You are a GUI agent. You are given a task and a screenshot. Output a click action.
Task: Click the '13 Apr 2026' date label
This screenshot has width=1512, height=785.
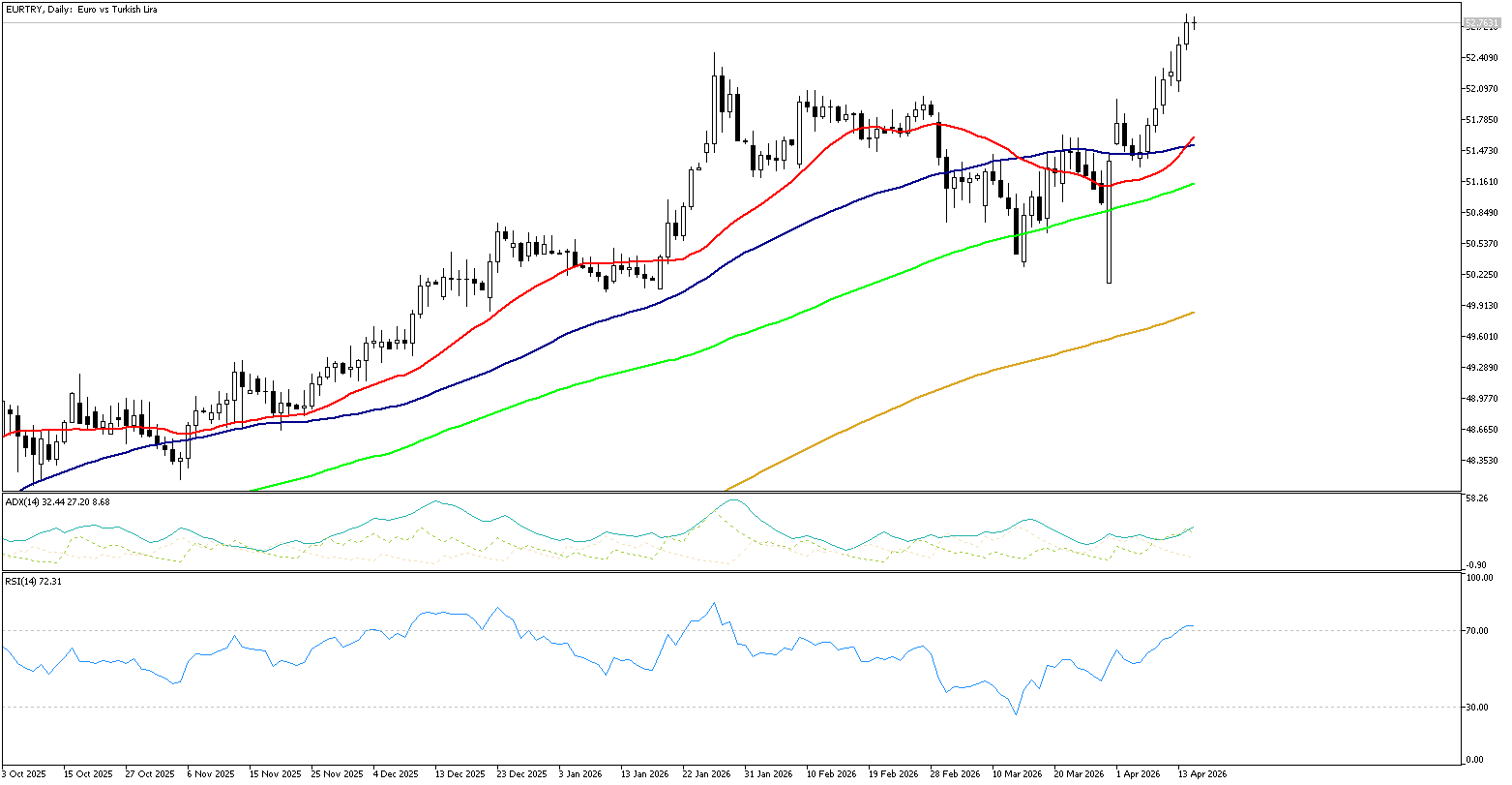[x=1203, y=774]
